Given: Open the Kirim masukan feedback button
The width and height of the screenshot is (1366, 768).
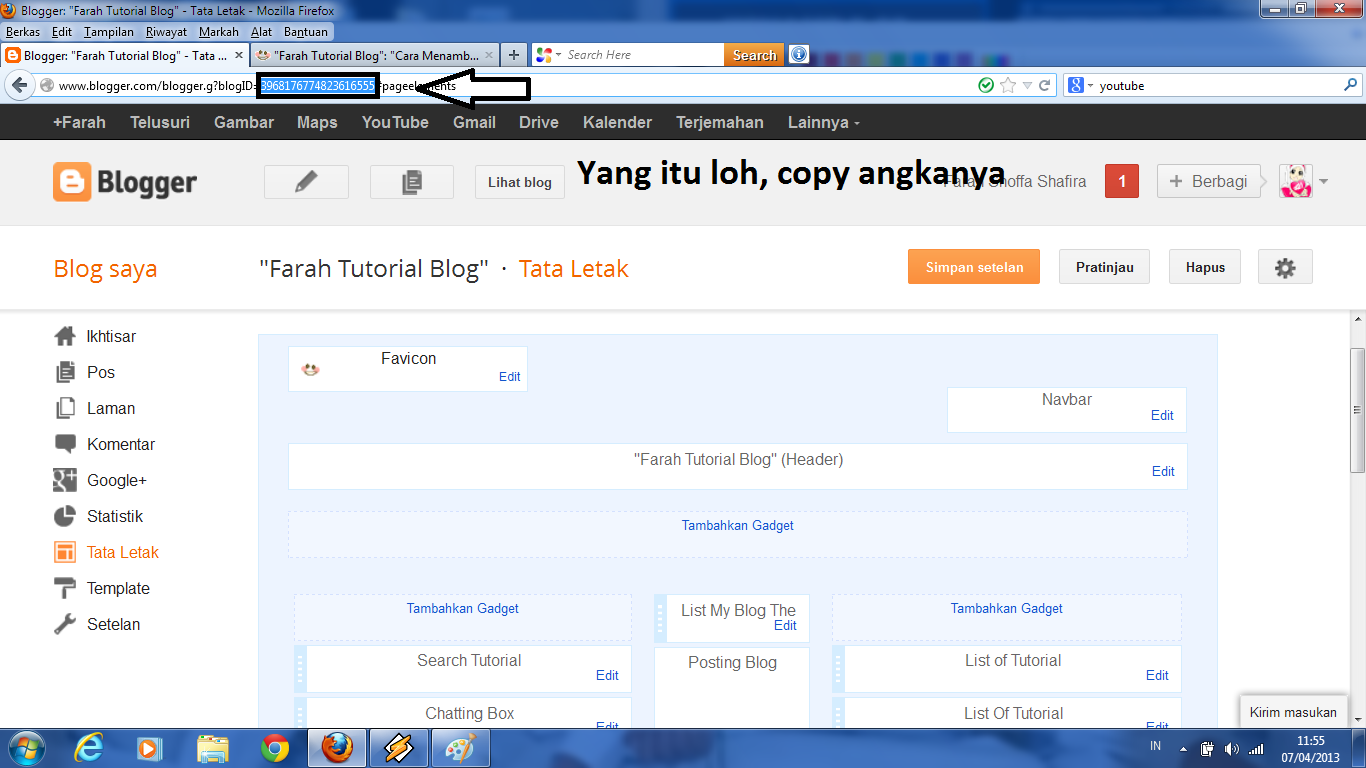Looking at the screenshot, I should [x=1292, y=712].
